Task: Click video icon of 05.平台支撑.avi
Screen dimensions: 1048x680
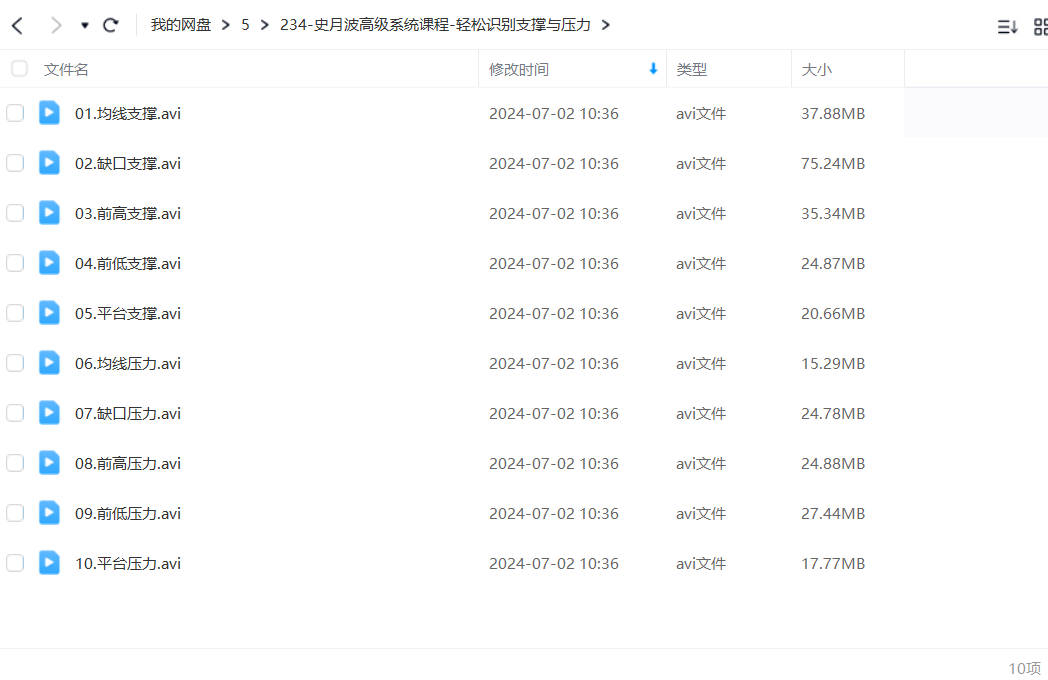Action: click(49, 313)
